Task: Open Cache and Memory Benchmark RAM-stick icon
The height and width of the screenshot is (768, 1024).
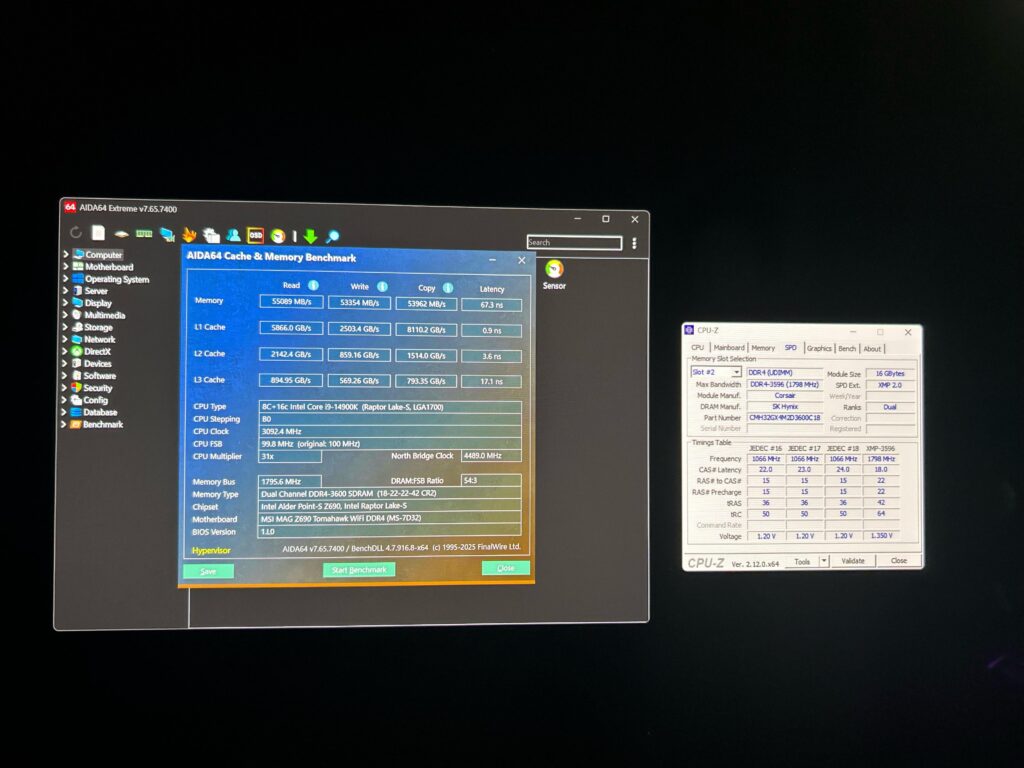Action: [144, 234]
